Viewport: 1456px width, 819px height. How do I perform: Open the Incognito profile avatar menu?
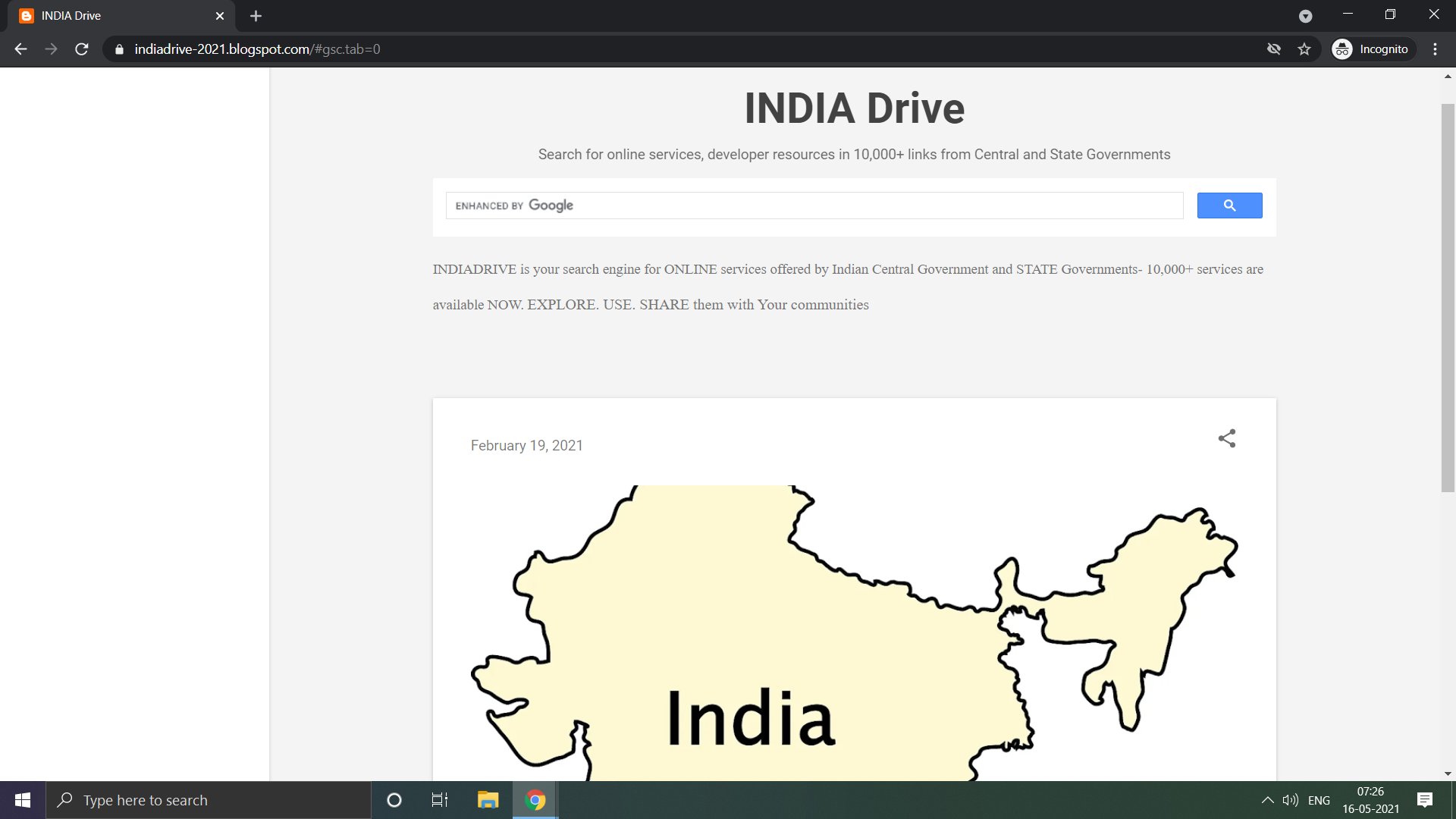1342,49
